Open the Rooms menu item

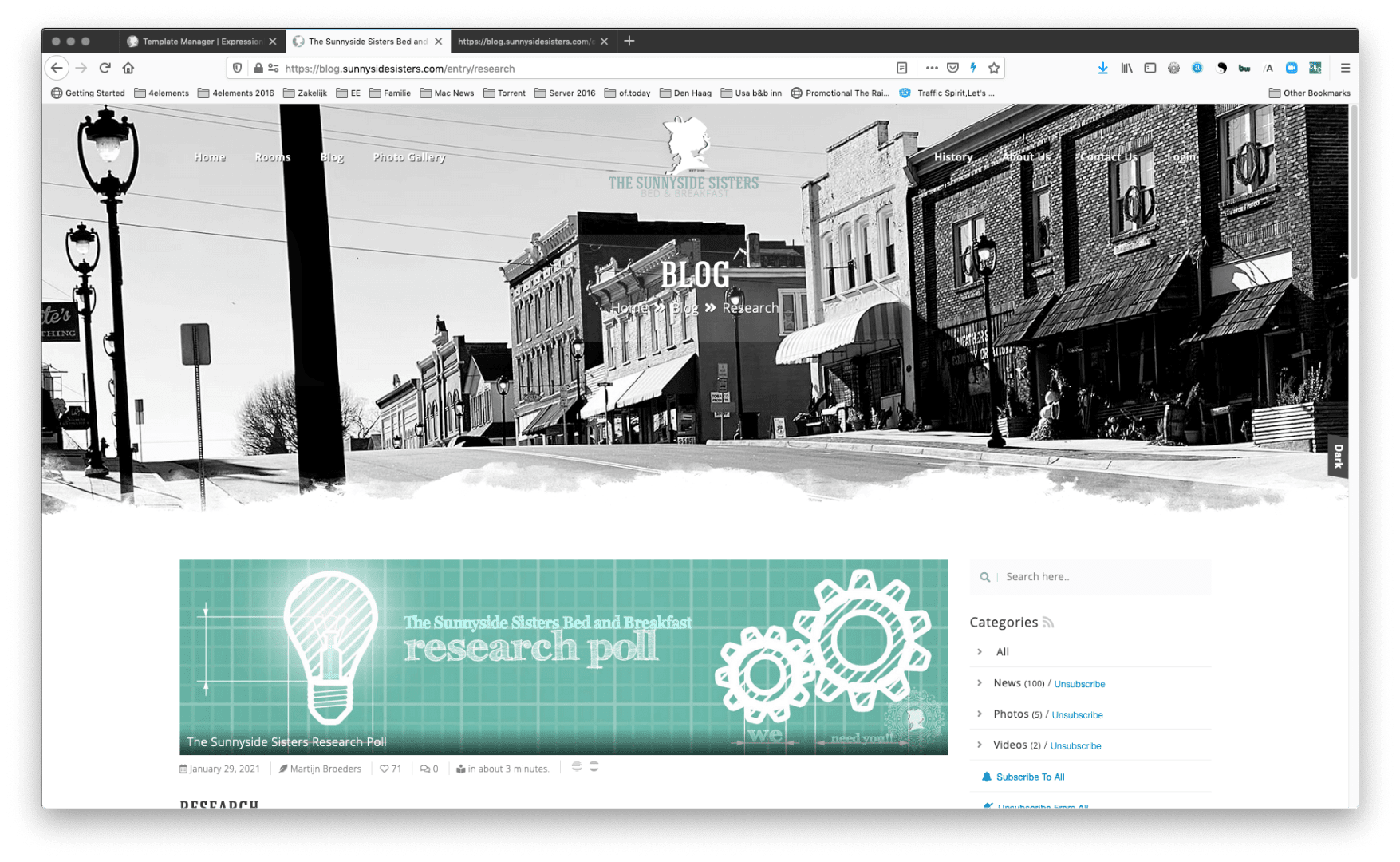[273, 157]
